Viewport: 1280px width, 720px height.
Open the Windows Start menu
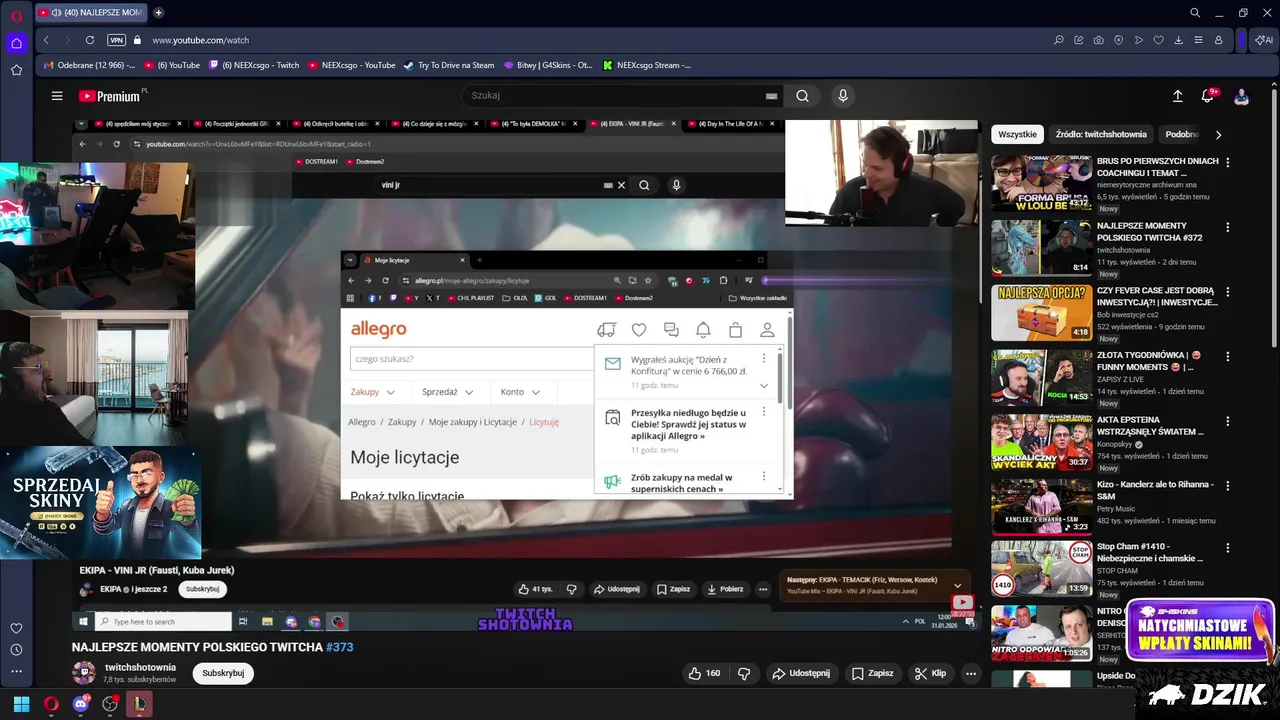(21, 704)
